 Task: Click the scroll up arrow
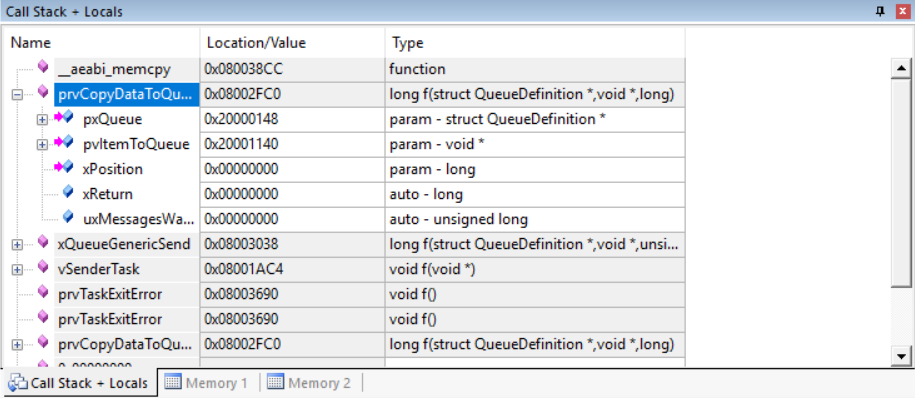(x=902, y=69)
